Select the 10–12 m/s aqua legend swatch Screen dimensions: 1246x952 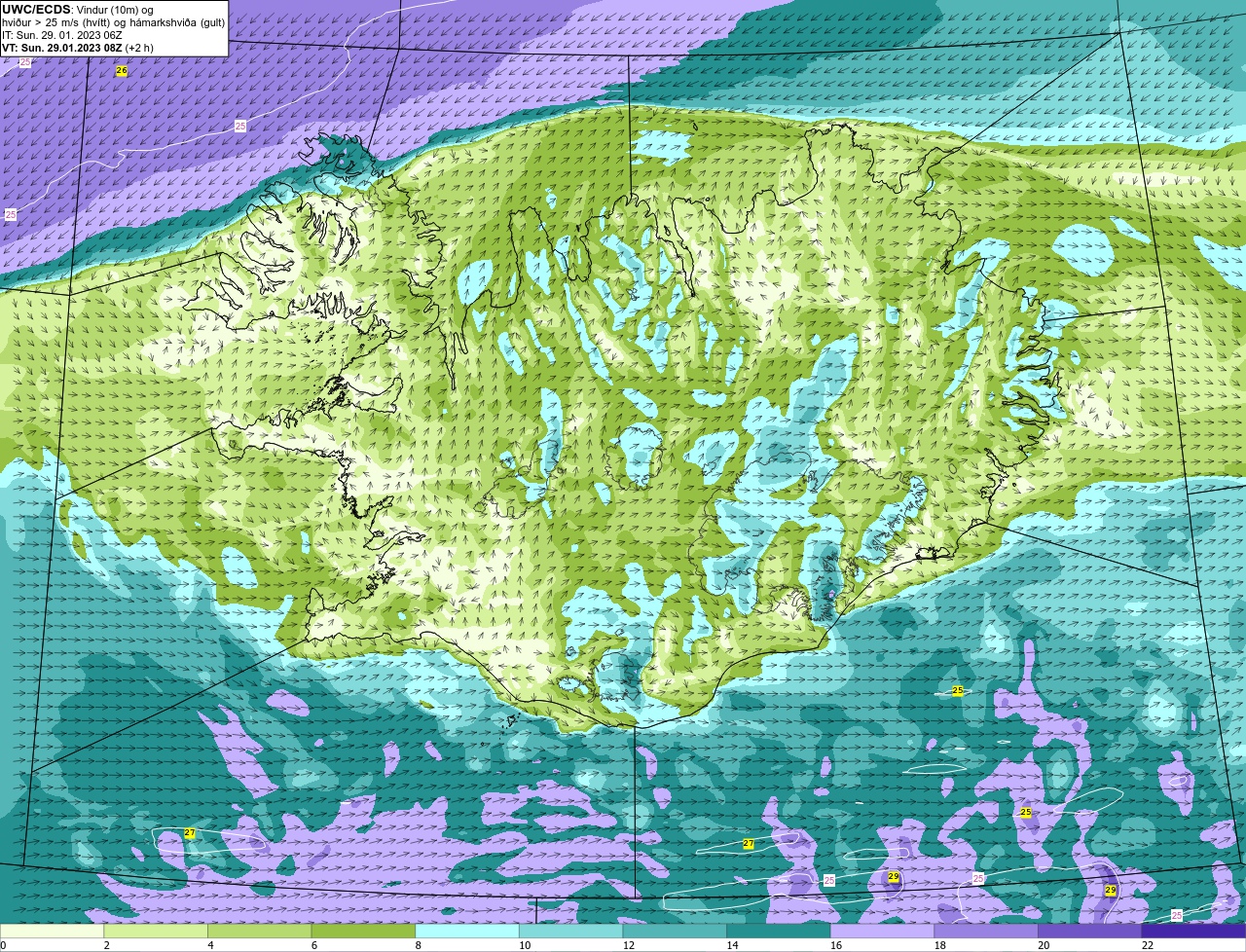click(570, 931)
